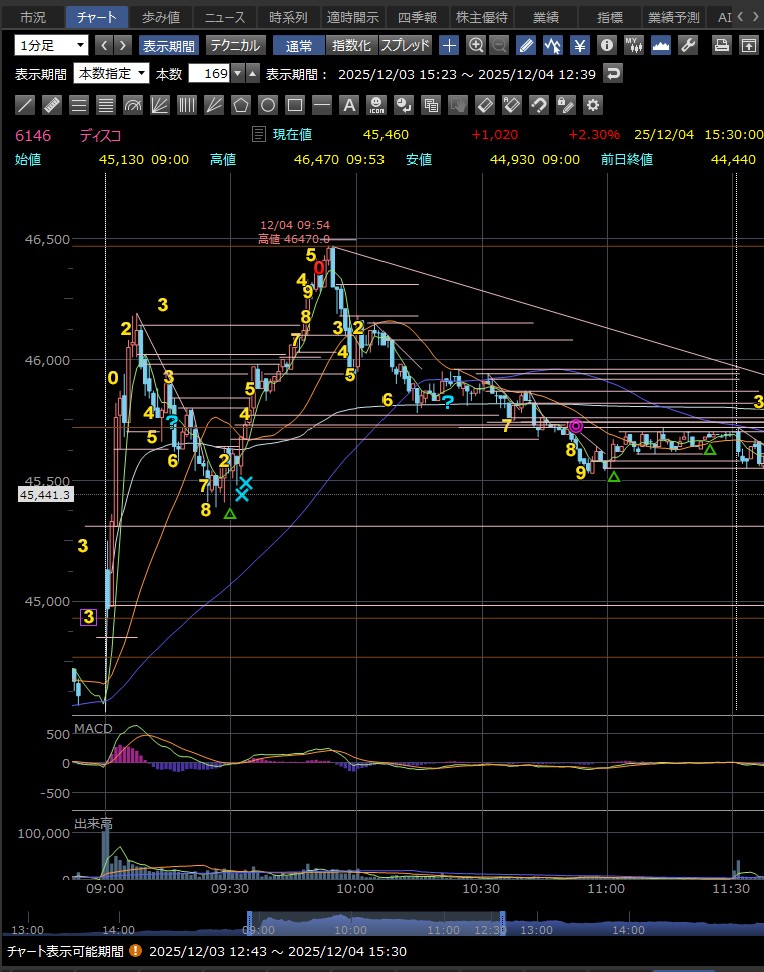
Task: Click the テクニカル button
Action: (x=235, y=45)
